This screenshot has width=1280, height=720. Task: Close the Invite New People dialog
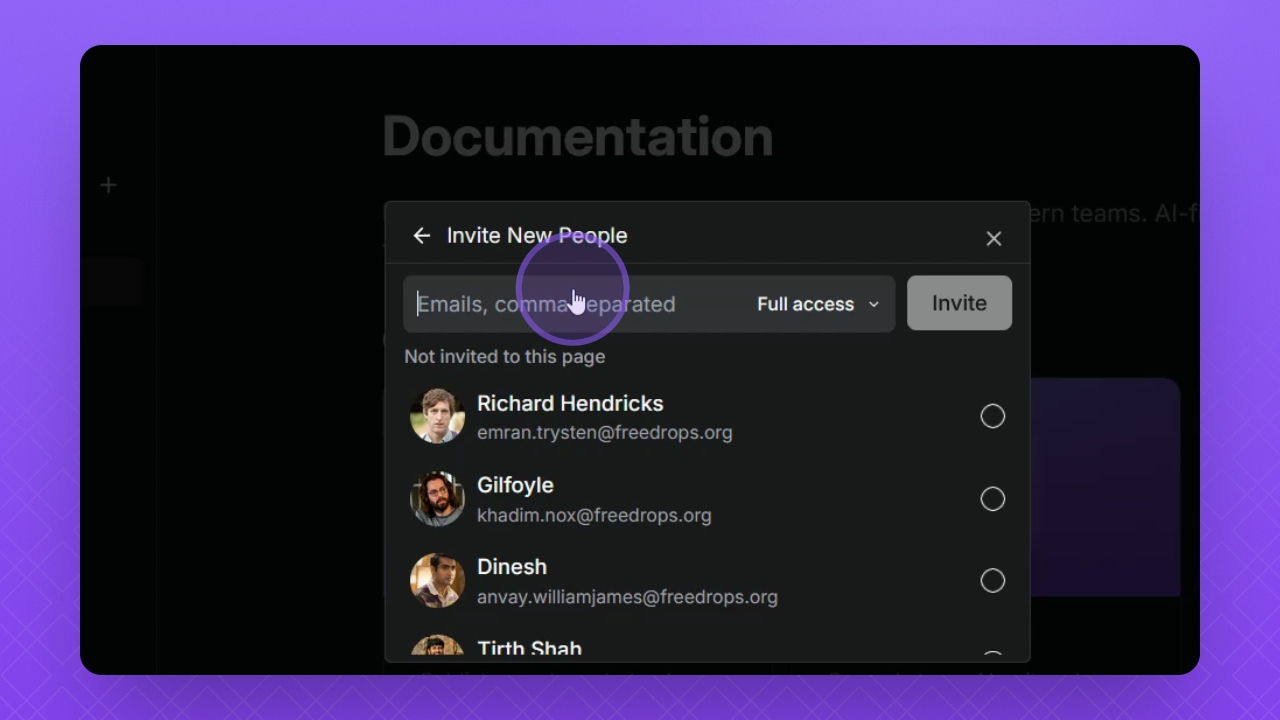point(993,238)
